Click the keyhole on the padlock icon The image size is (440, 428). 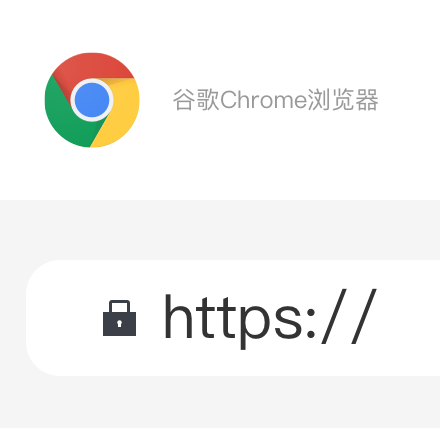click(x=119, y=323)
